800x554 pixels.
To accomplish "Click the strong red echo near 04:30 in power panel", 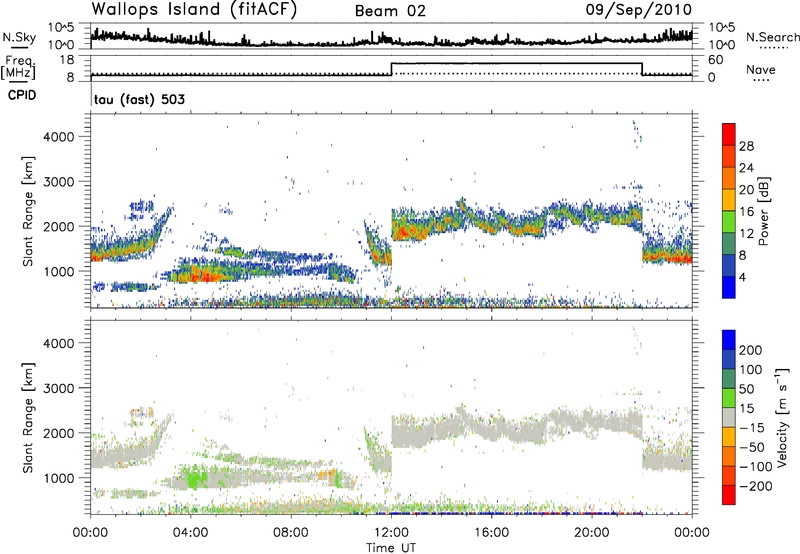I will click(205, 276).
